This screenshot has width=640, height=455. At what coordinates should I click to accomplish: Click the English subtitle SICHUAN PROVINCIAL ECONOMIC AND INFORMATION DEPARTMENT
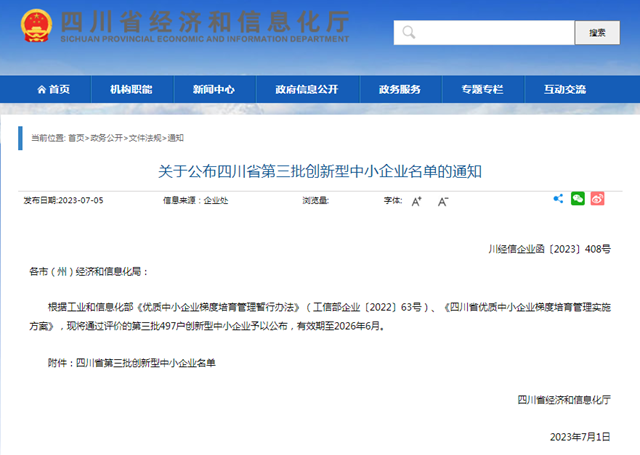tap(205, 39)
